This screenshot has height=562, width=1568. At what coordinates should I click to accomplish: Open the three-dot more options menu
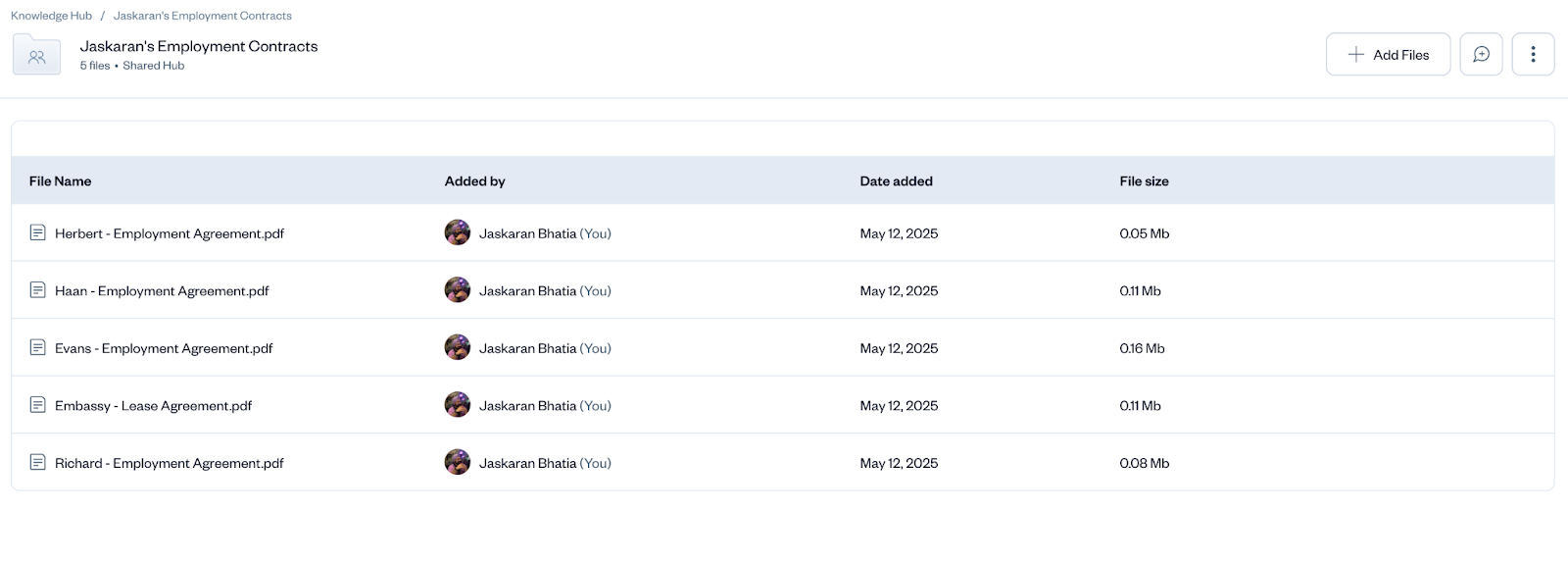[x=1533, y=55]
